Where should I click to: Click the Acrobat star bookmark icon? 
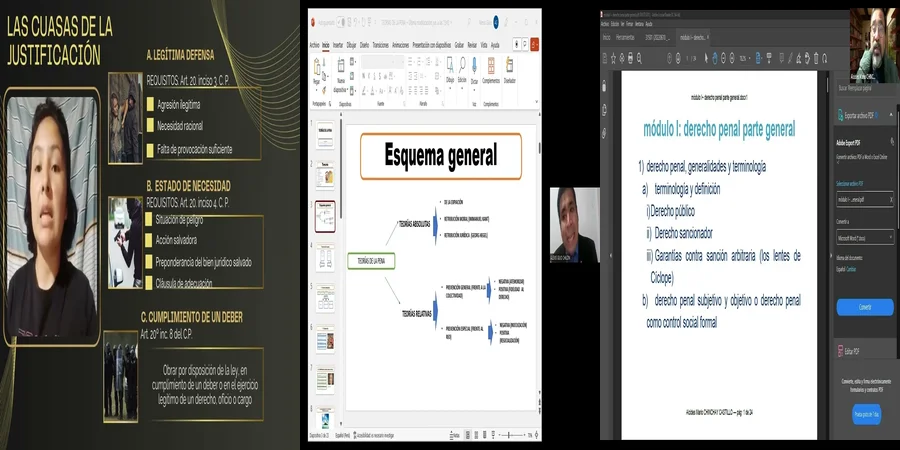coord(614,58)
